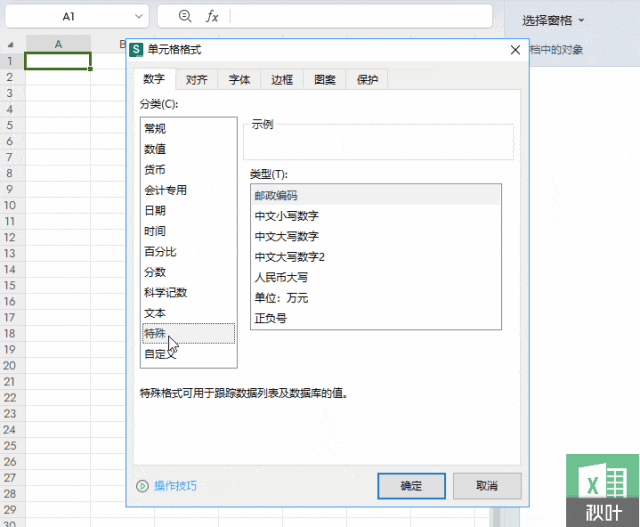Image resolution: width=640 pixels, height=527 pixels.
Task: Select 常规 in the category list
Action: click(x=188, y=129)
